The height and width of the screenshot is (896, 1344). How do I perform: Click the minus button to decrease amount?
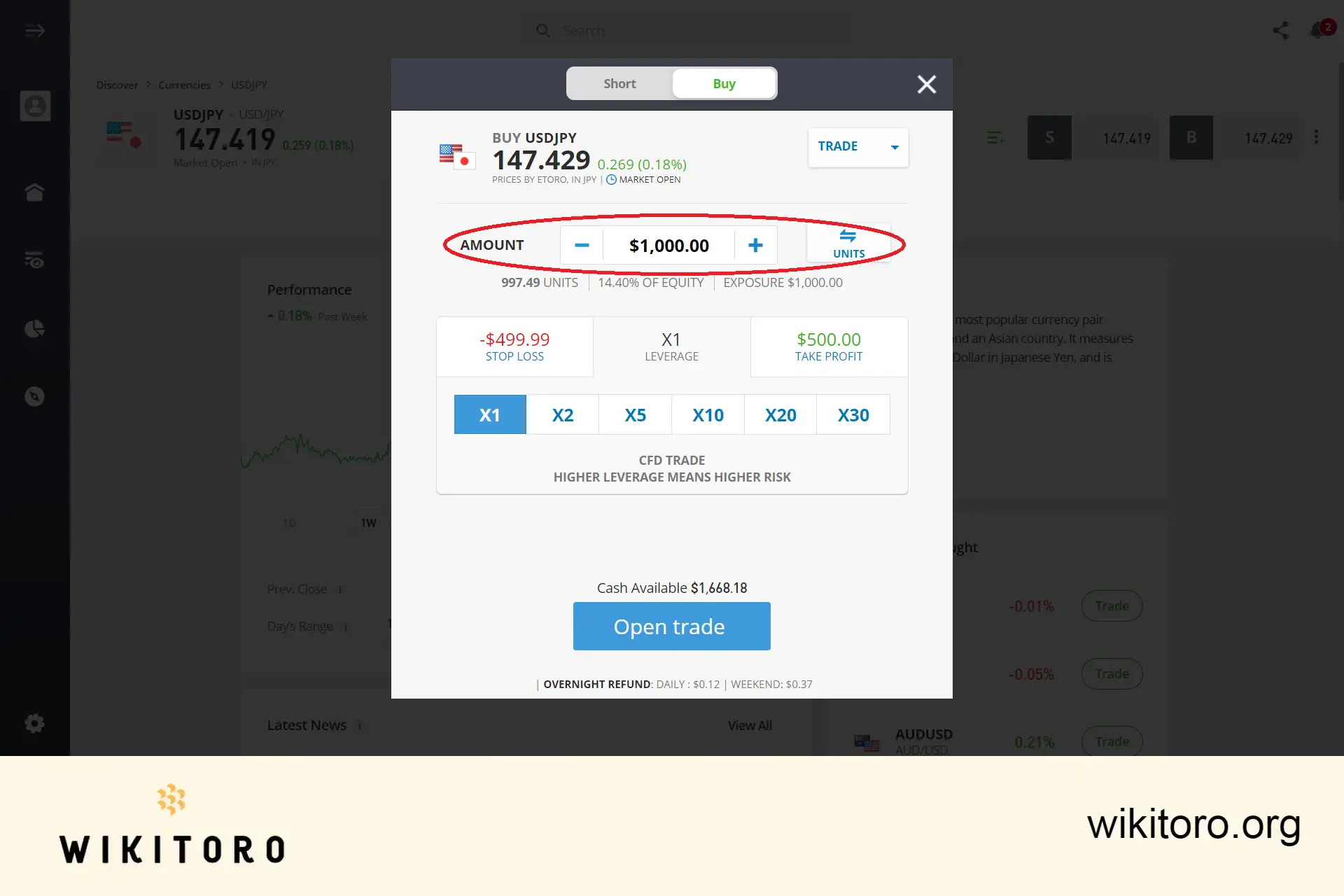click(x=581, y=244)
